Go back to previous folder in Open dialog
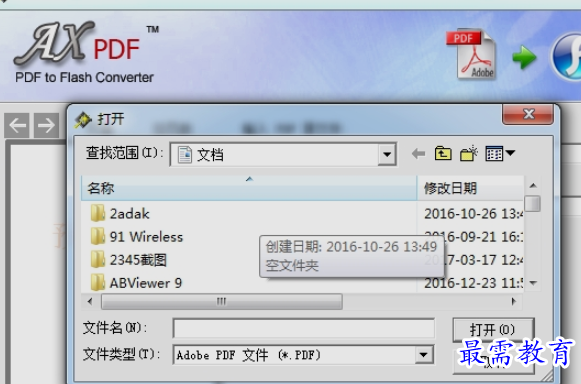 click(x=418, y=153)
